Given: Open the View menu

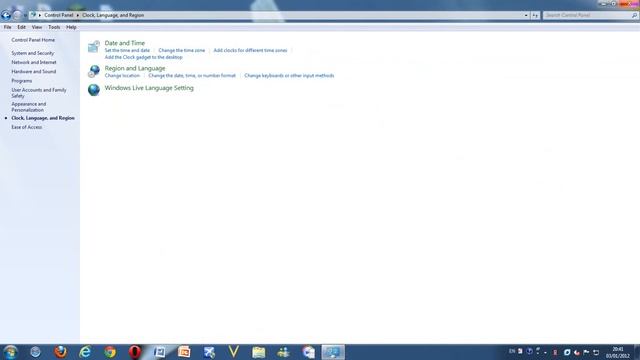Looking at the screenshot, I should pyautogui.click(x=37, y=27).
